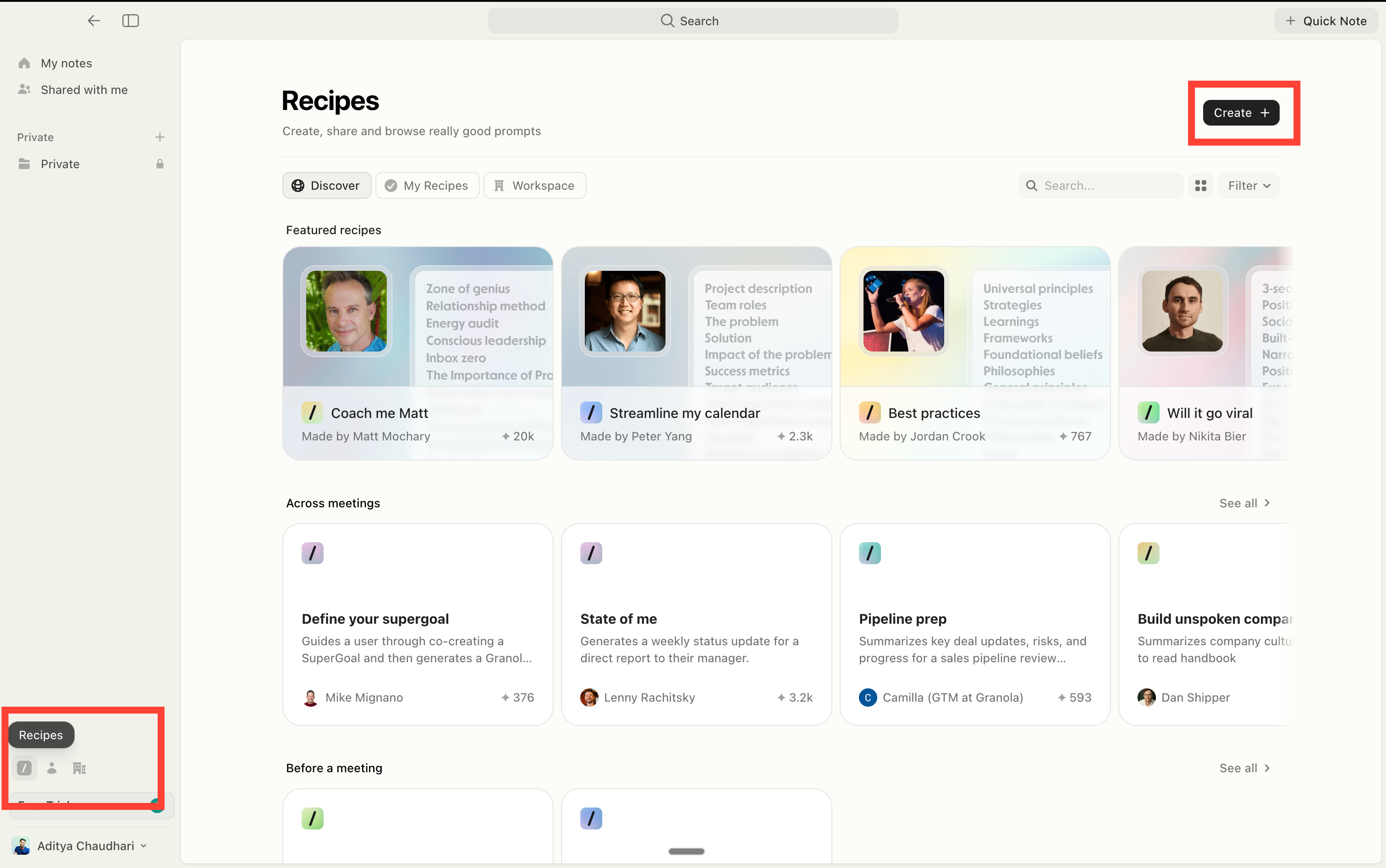Image resolution: width=1386 pixels, height=868 pixels.
Task: Toggle the sidebar panel icon
Action: point(130,21)
